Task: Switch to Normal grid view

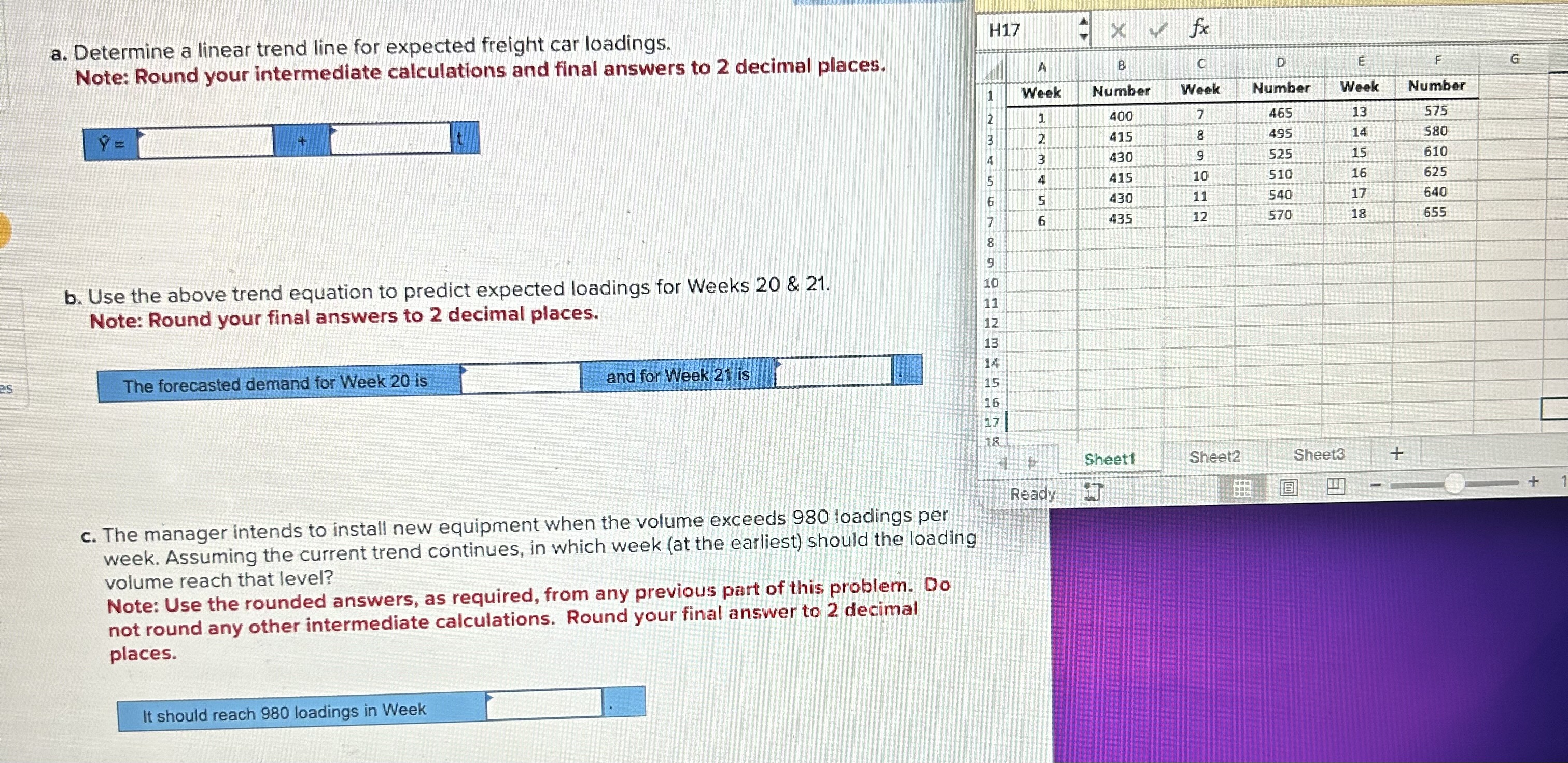Action: tap(1241, 489)
